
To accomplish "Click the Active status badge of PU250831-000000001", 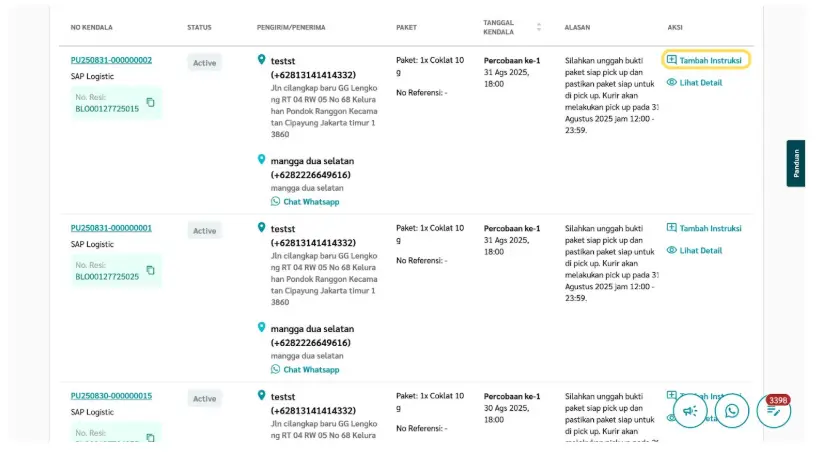I will pos(204,231).
